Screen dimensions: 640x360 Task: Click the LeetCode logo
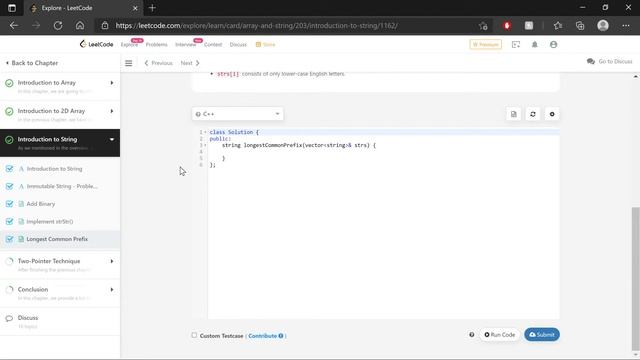(x=96, y=44)
